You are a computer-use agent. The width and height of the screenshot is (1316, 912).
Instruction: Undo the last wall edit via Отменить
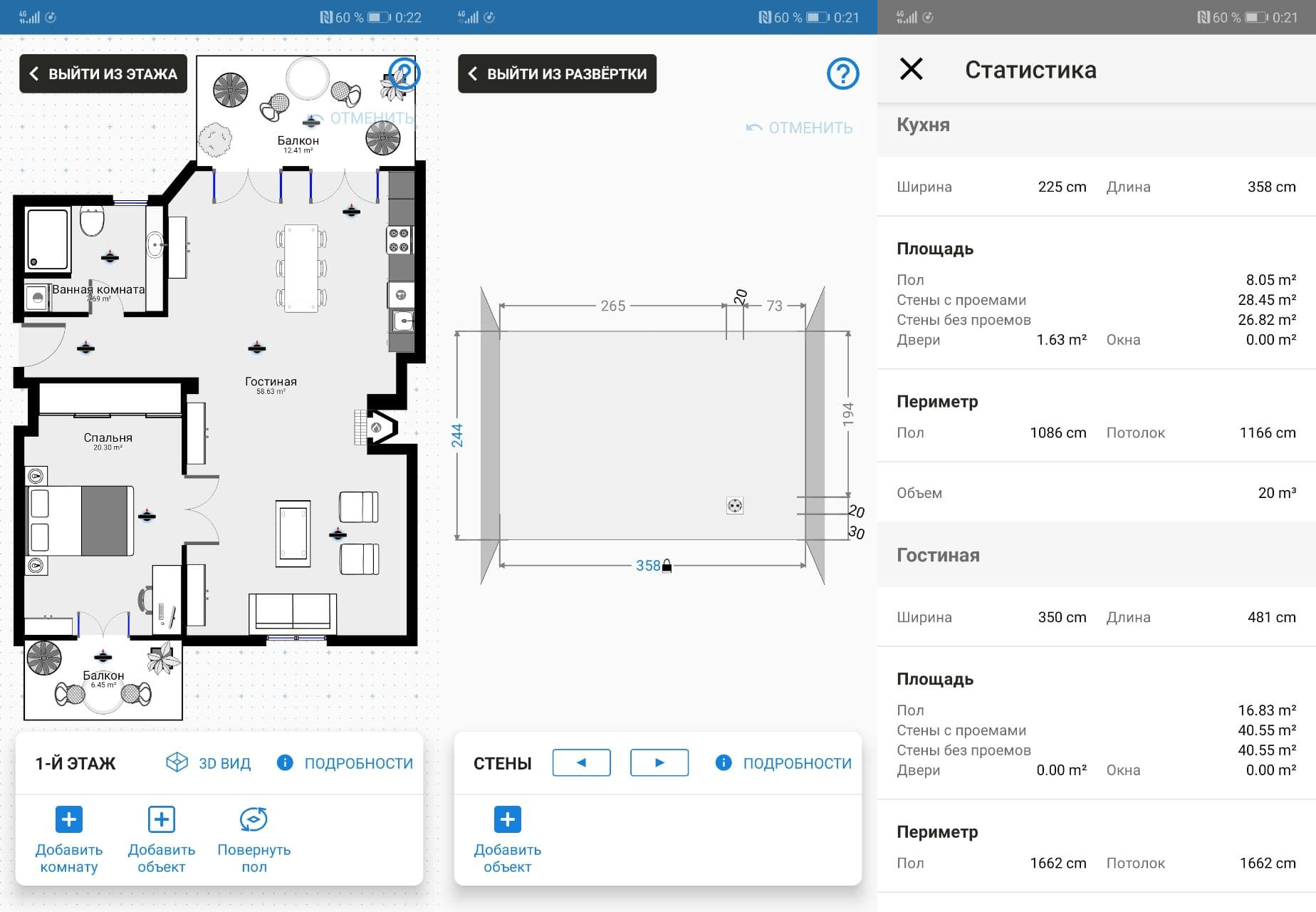click(799, 128)
